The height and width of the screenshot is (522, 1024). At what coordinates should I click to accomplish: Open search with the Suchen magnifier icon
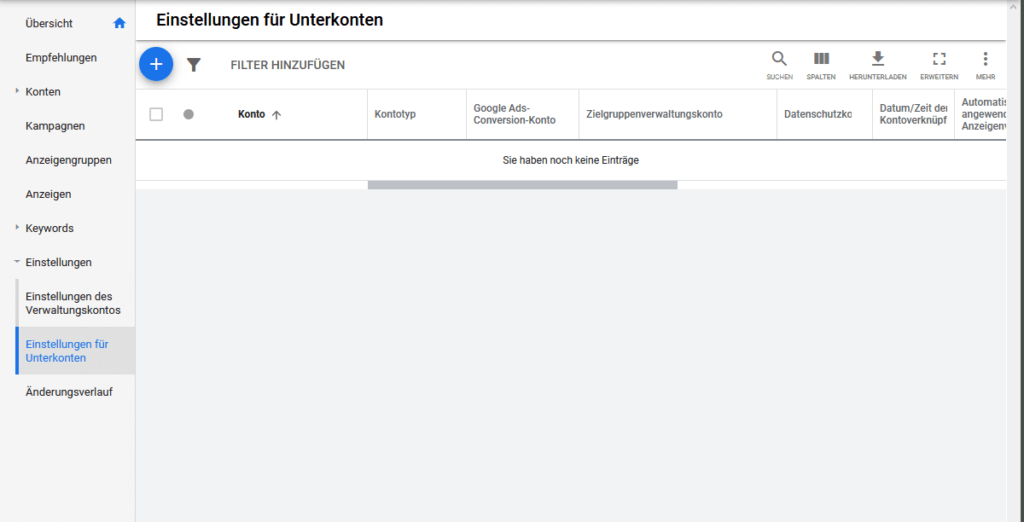[779, 60]
